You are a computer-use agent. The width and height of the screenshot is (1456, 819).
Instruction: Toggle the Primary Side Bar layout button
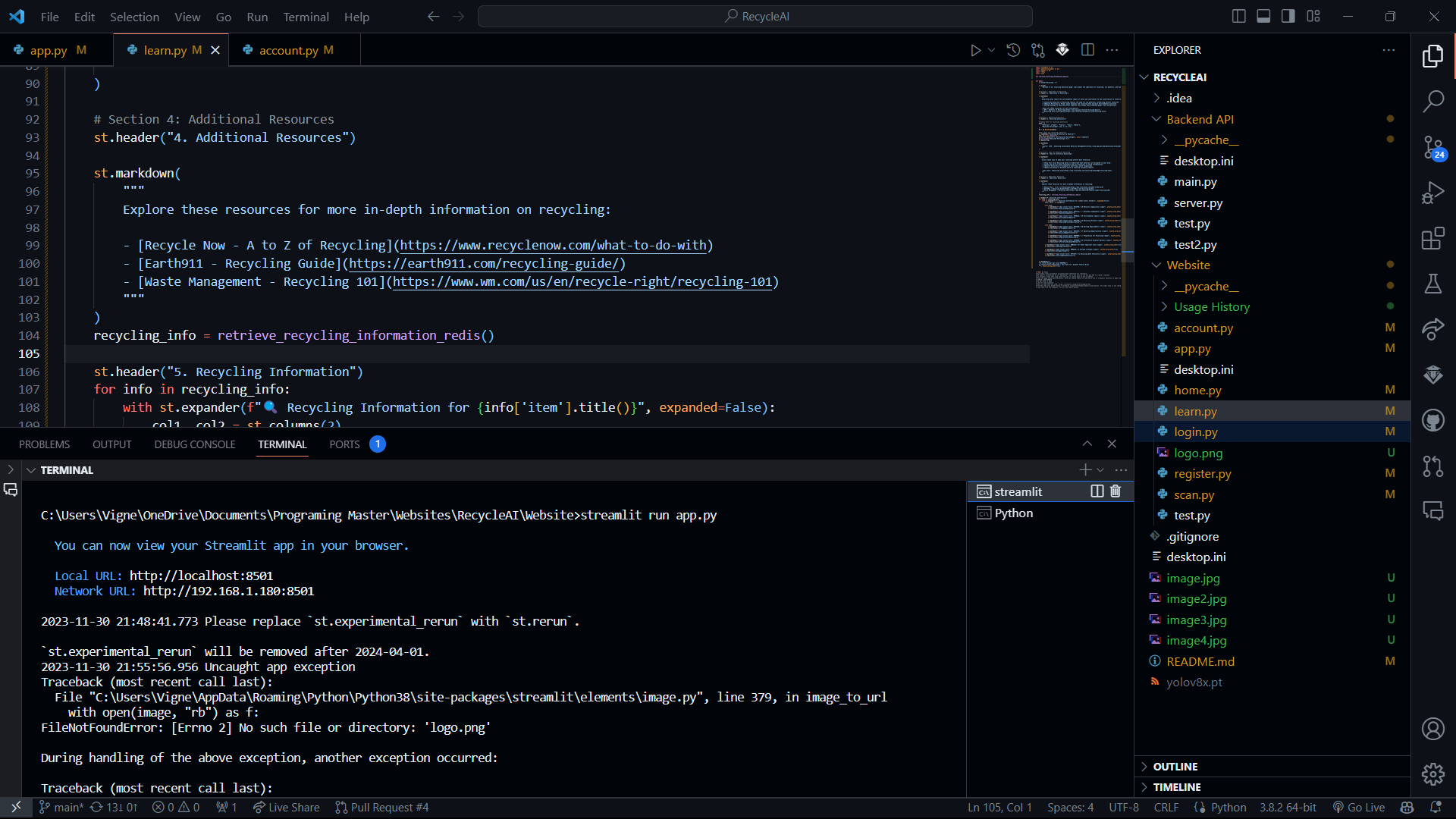pyautogui.click(x=1239, y=16)
